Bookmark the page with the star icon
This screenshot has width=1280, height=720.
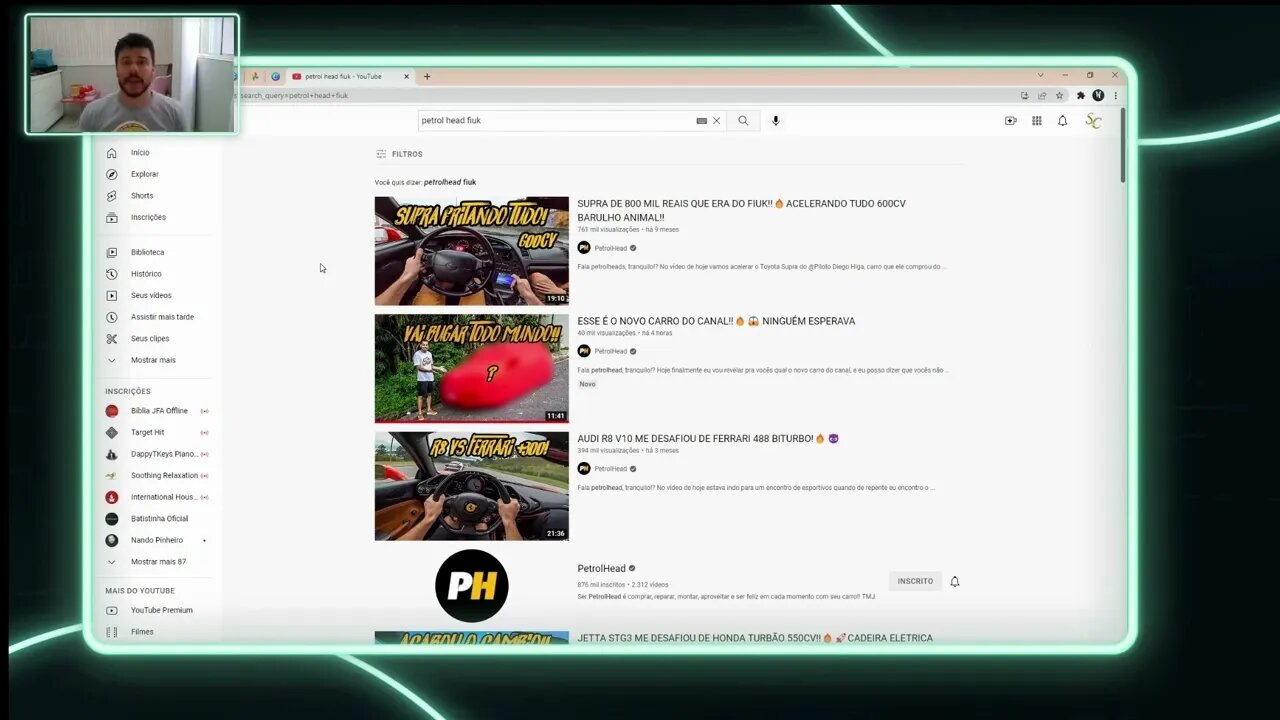click(x=1059, y=96)
